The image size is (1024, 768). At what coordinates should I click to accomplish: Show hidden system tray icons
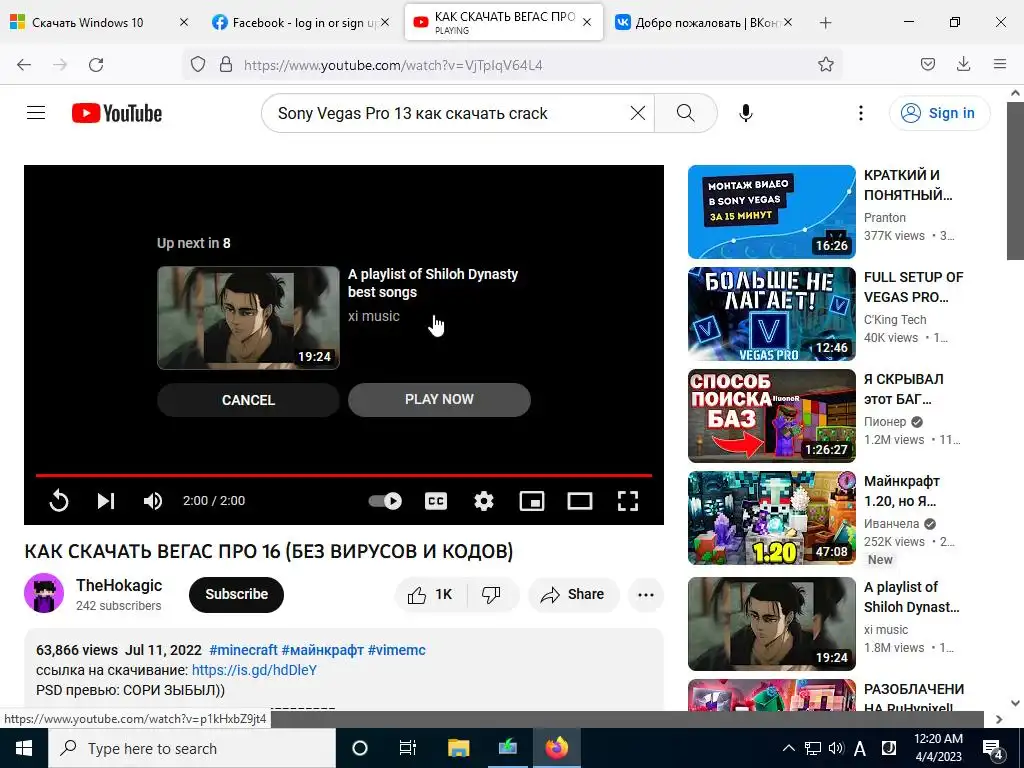click(x=788, y=748)
